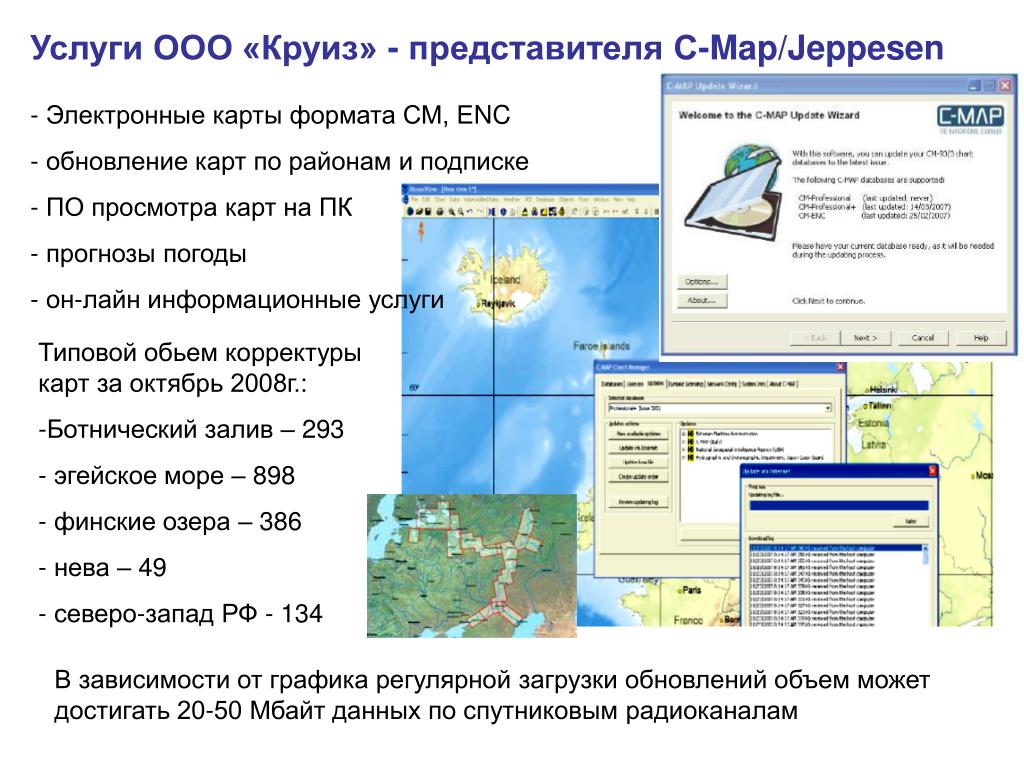This screenshot has height=768, width=1024.
Task: Expand the first tree row in the Updates list
Action: coord(683,434)
